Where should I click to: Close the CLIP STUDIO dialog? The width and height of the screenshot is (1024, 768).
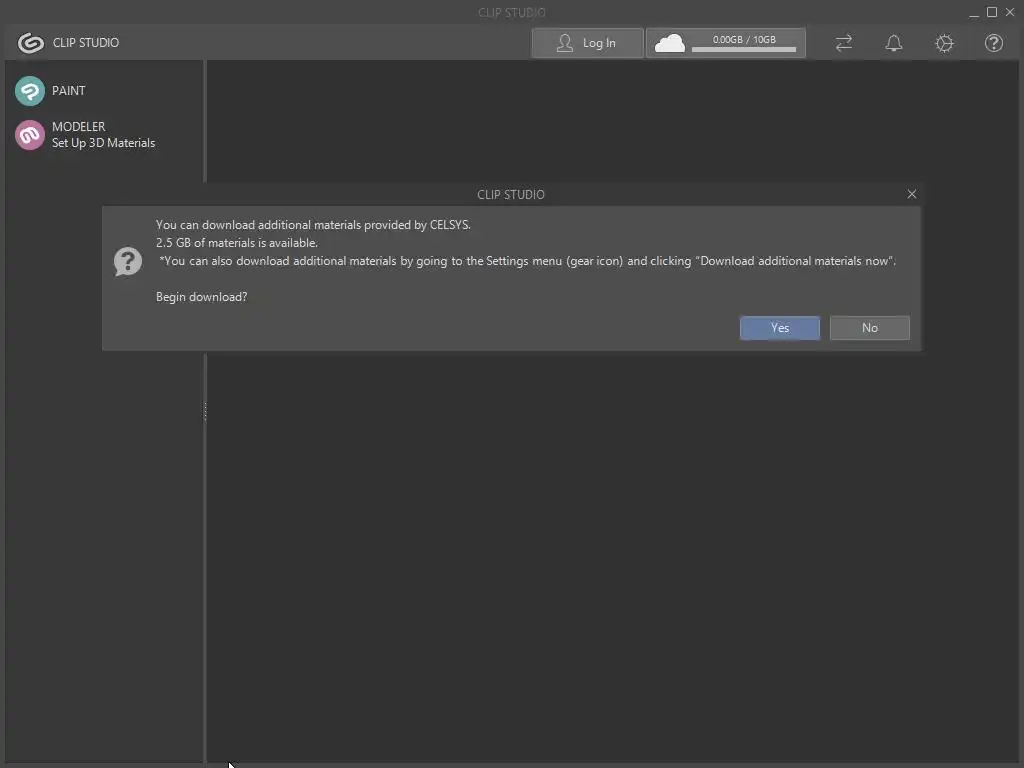click(912, 194)
